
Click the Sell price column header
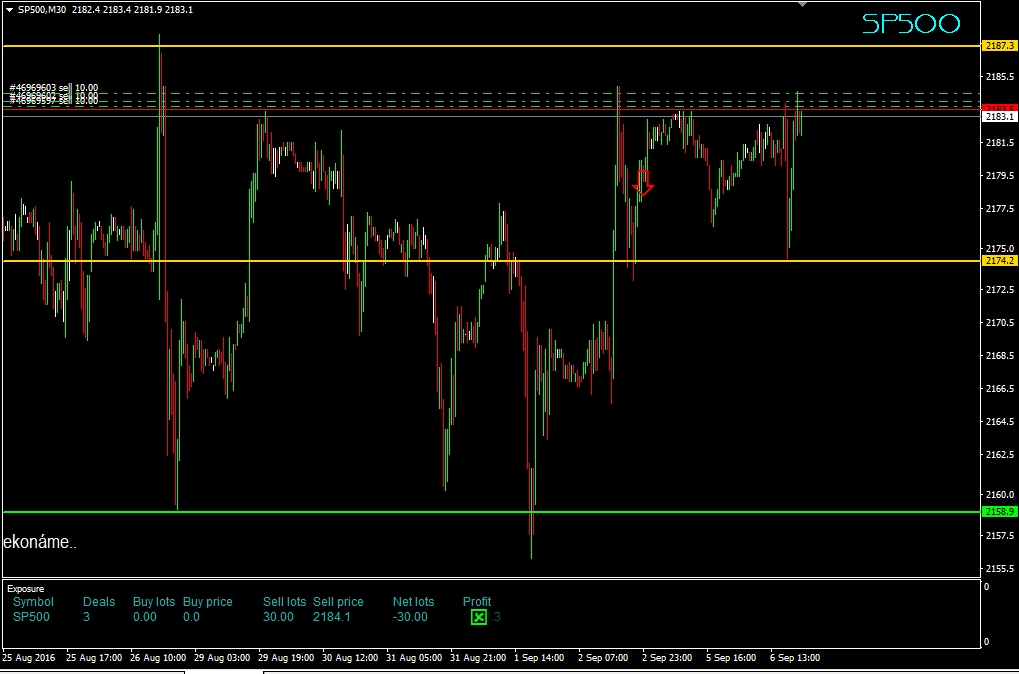tap(338, 602)
